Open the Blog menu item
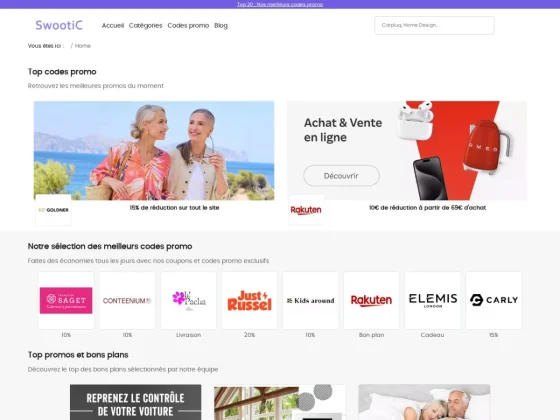Screen dimensions: 560x420 pyautogui.click(x=221, y=25)
